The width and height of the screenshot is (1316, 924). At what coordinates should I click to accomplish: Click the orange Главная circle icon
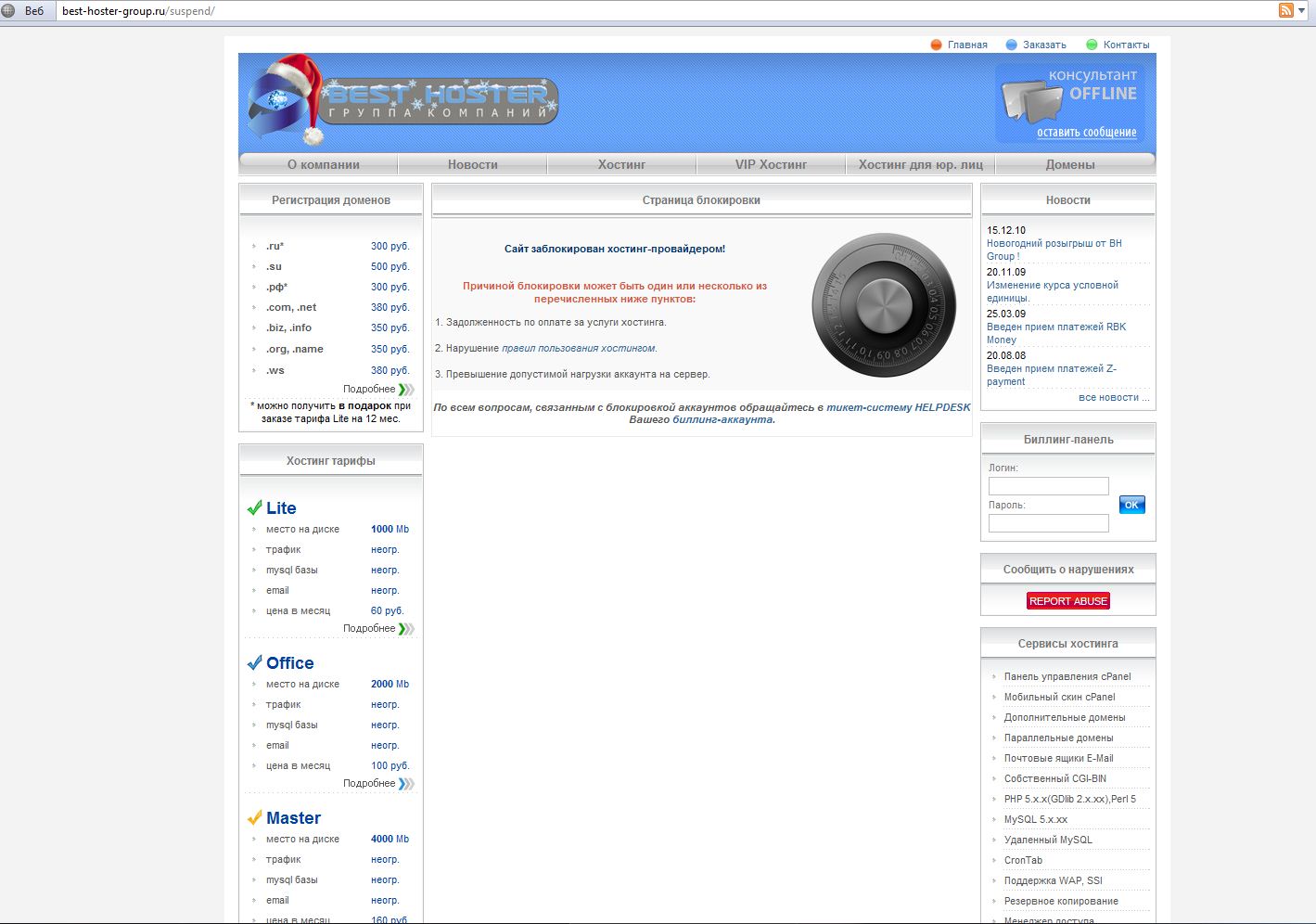[936, 45]
